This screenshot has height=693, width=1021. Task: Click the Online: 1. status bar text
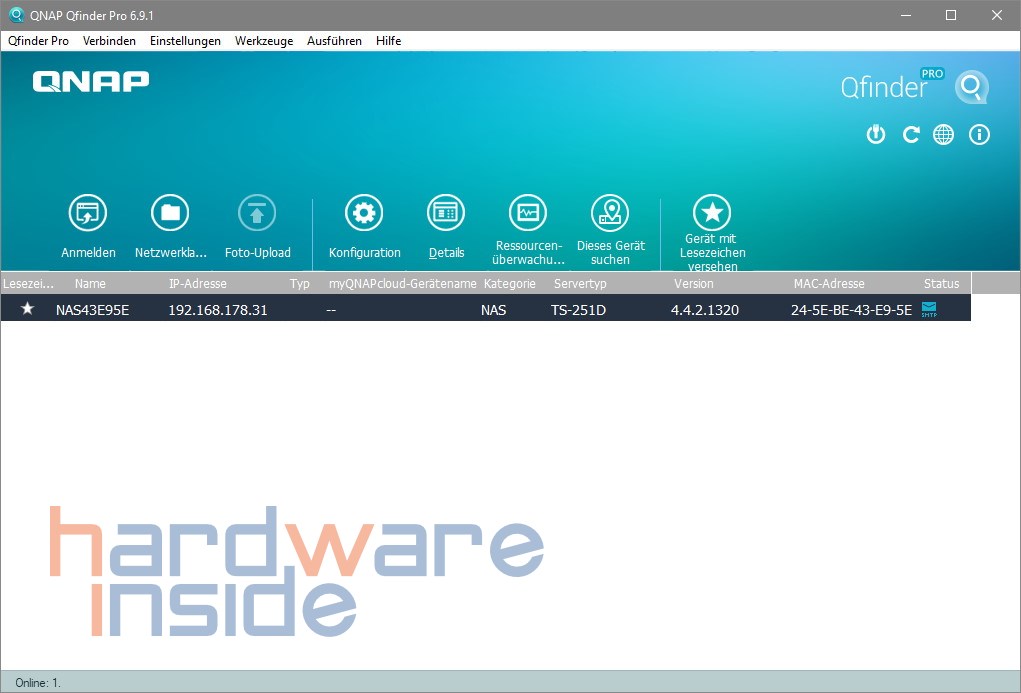click(38, 683)
